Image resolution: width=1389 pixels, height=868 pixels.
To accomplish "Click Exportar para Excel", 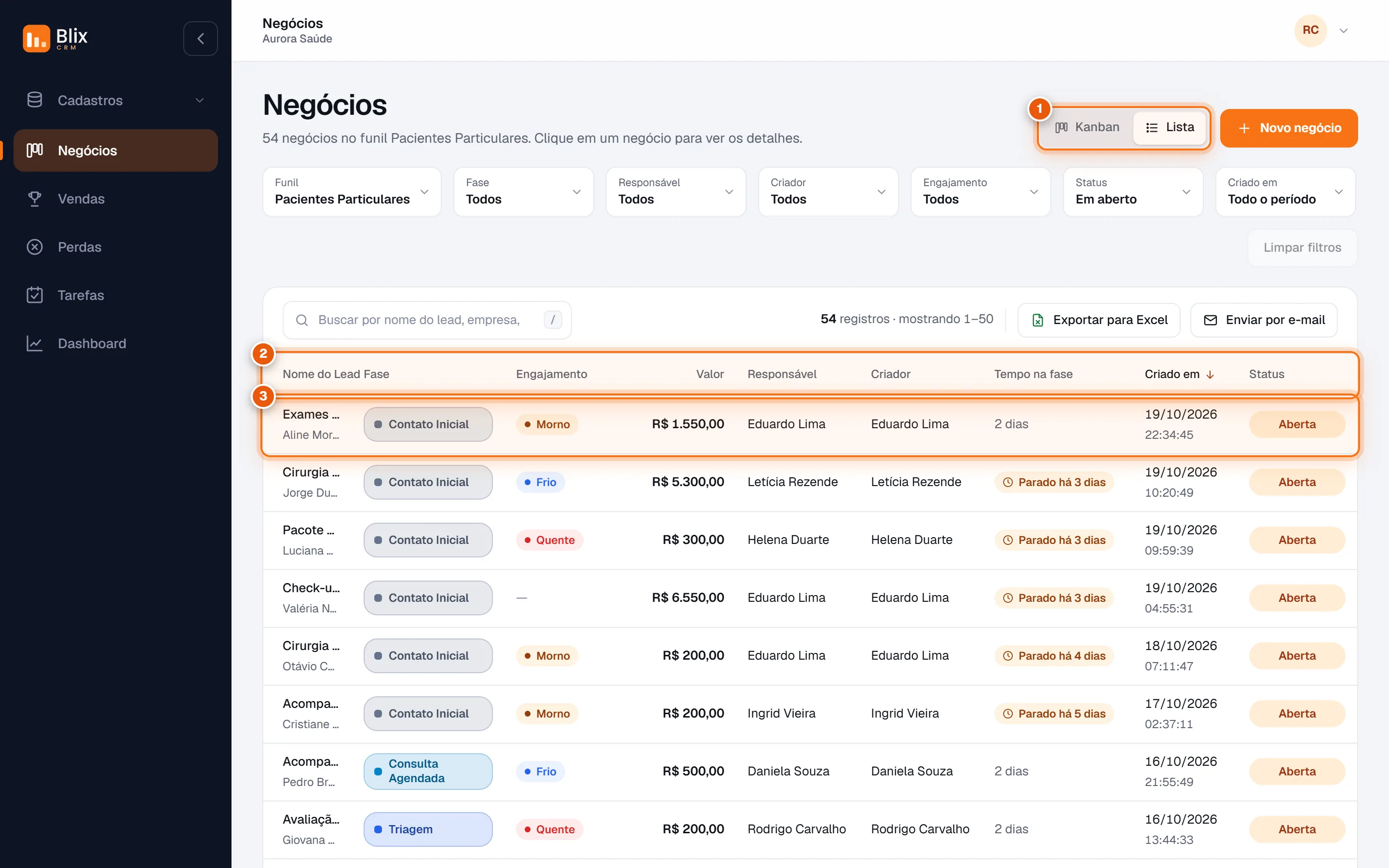I will pos(1099,320).
